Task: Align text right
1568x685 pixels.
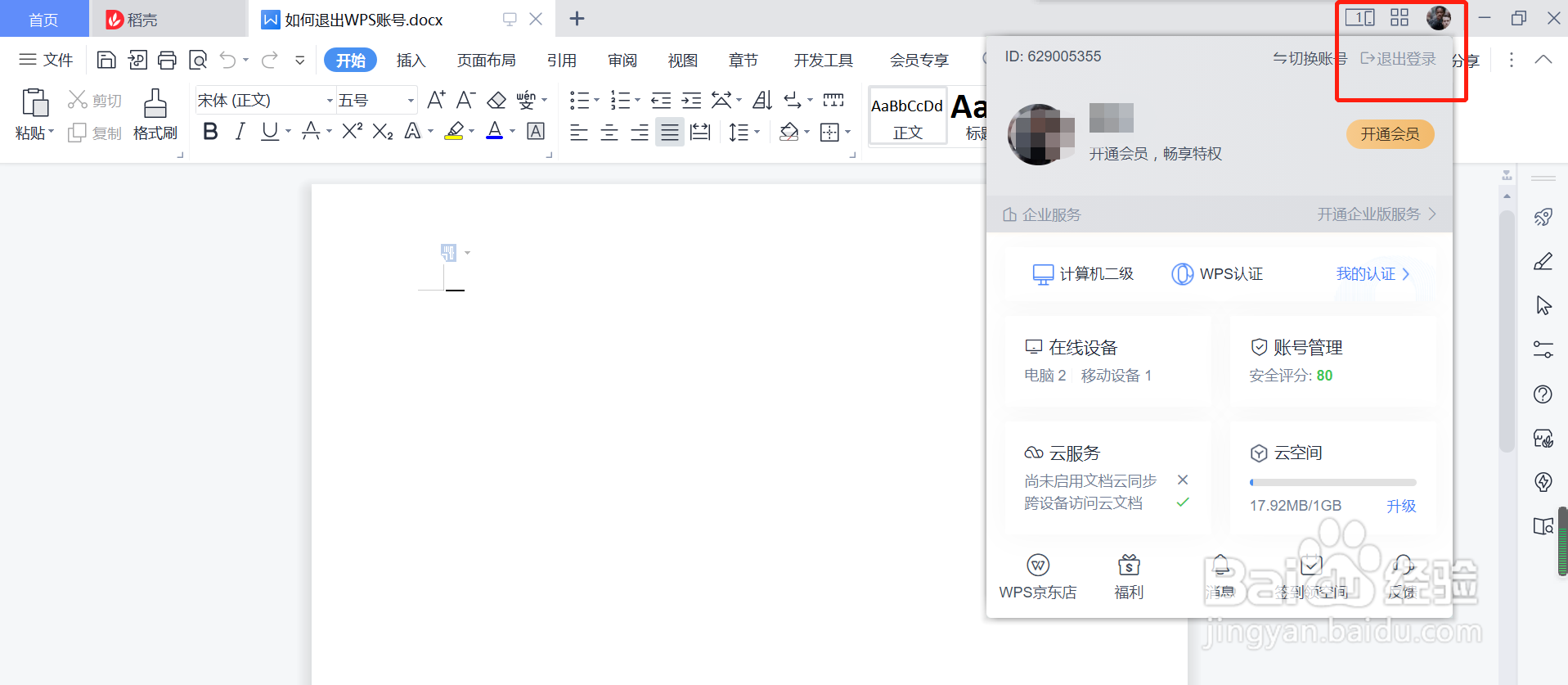Action: pyautogui.click(x=640, y=132)
